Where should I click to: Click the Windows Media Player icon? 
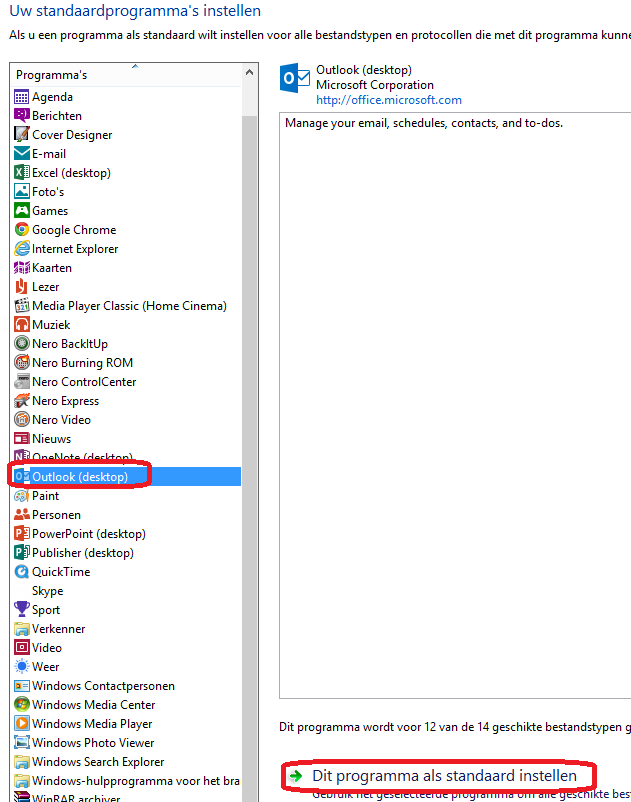tap(21, 723)
